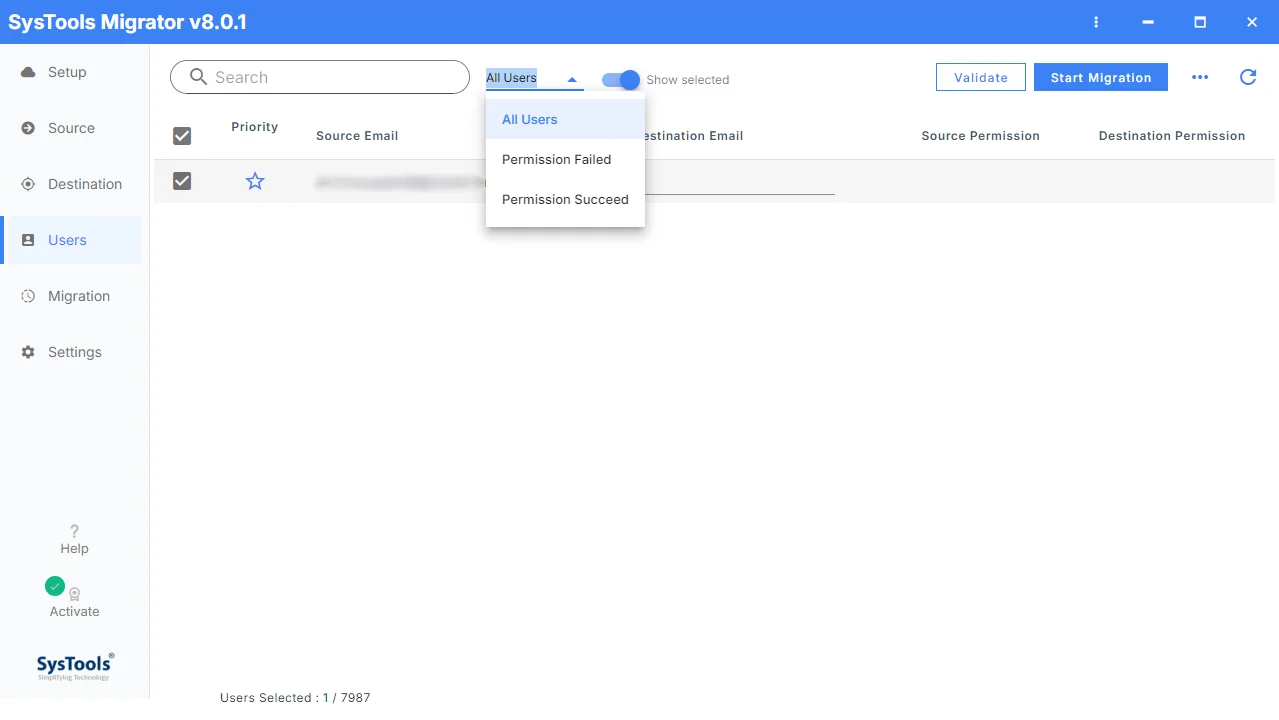Maximize the SysTools Migrator window
Screen dimensions: 1279x720
(x=1200, y=22)
